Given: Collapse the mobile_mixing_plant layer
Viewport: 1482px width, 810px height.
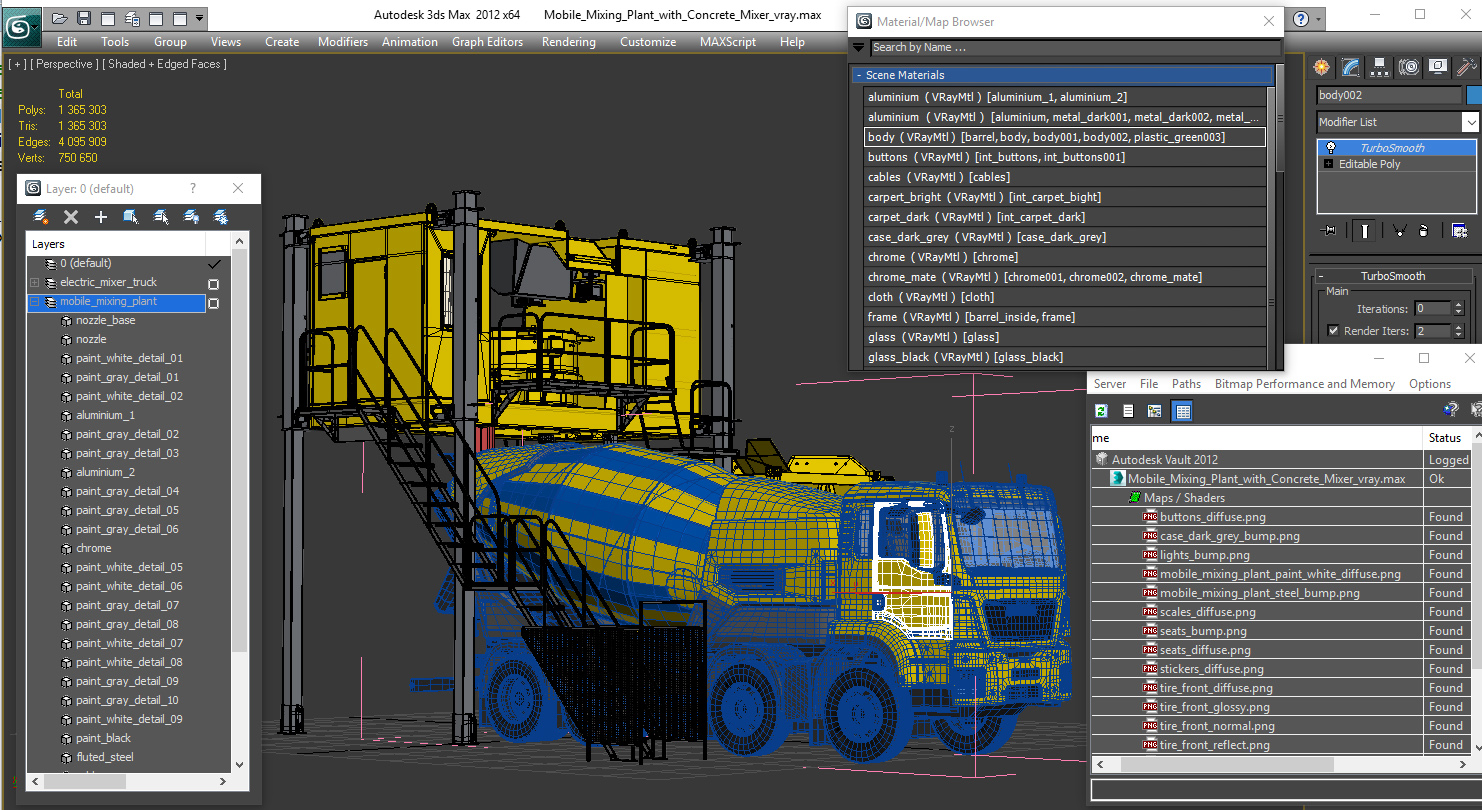Looking at the screenshot, I should 34,301.
